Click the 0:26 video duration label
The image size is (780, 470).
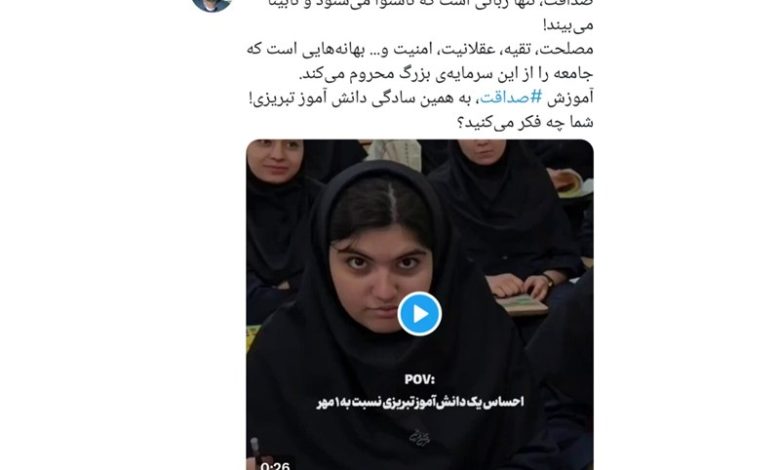point(275,466)
